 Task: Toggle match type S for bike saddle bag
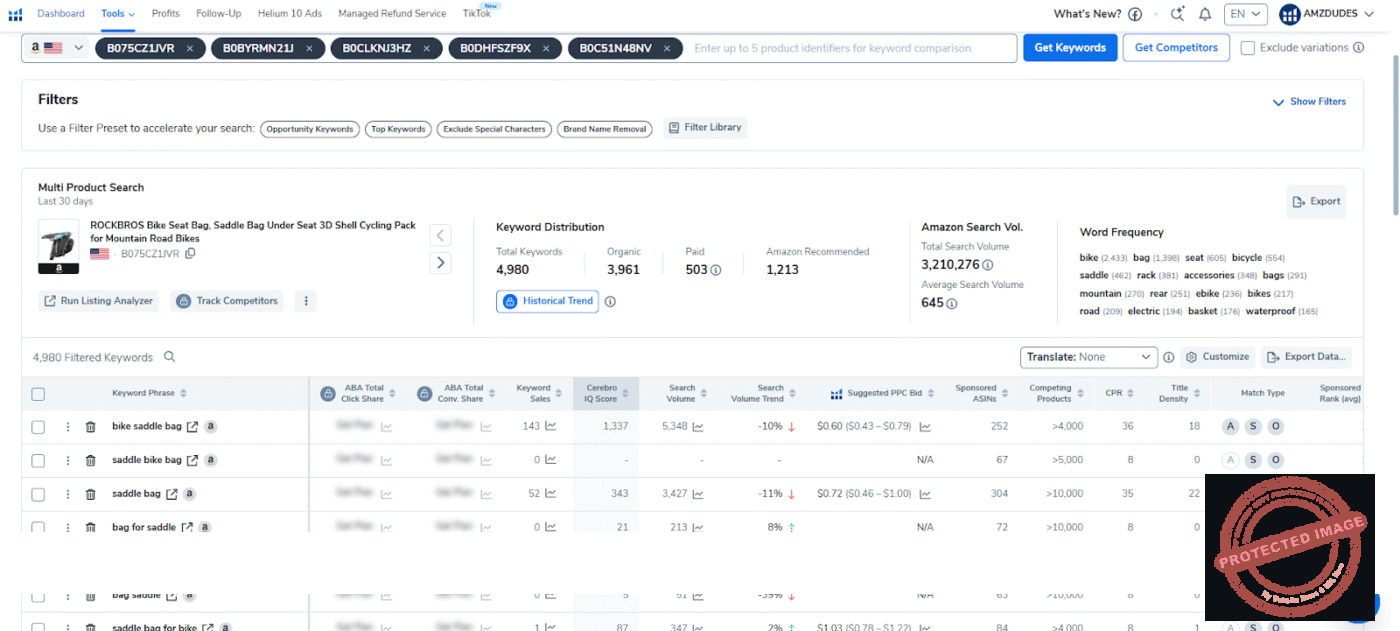pos(1253,427)
